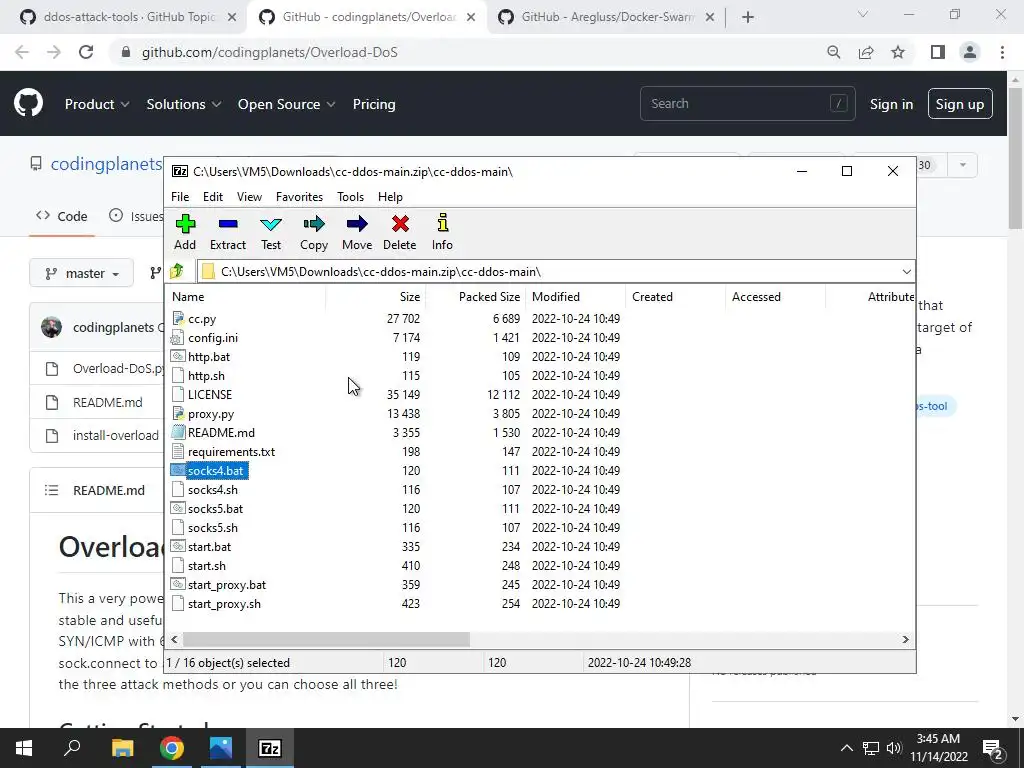Run the Test archive tool

click(270, 232)
